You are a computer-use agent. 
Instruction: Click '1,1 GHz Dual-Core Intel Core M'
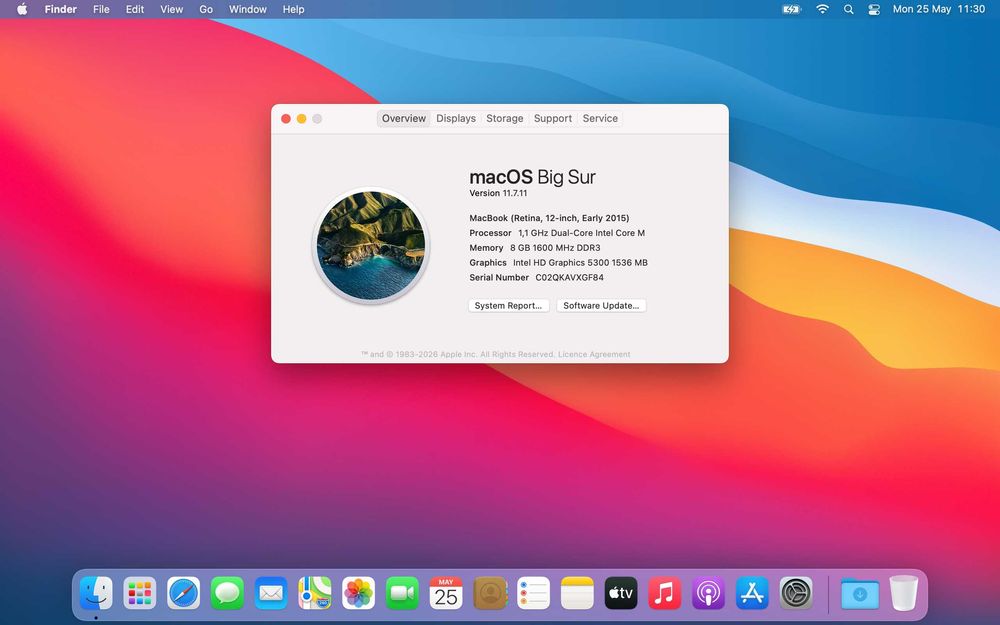(582, 233)
